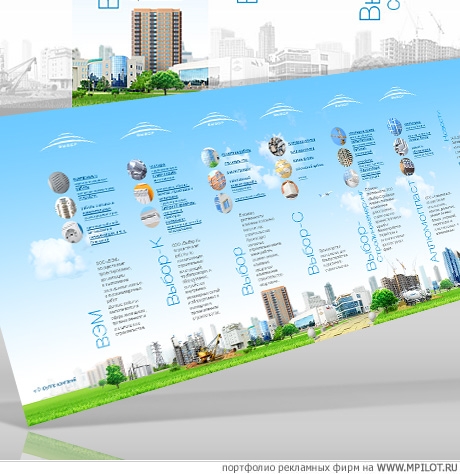Click the glass facade circle in Алюмопласт column
Screen dimensions: 460x475
pyautogui.click(x=394, y=127)
